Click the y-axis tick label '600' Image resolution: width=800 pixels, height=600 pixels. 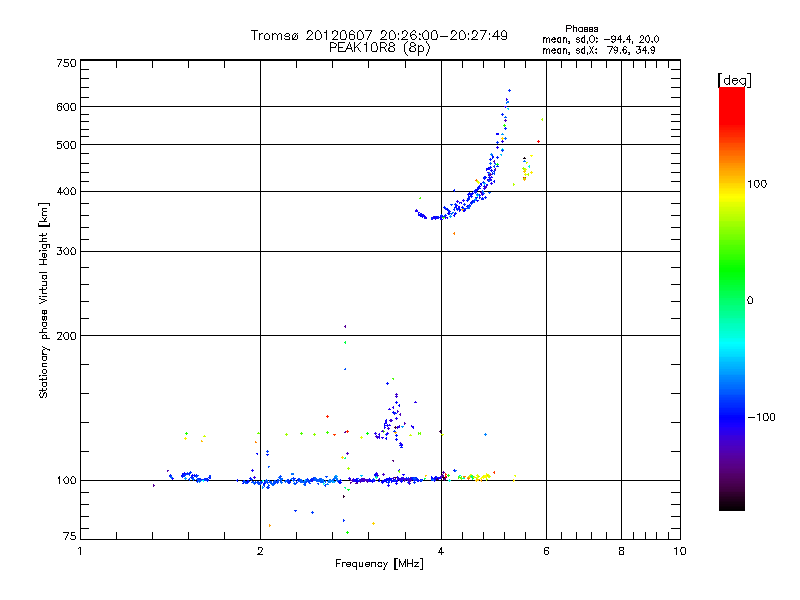pyautogui.click(x=66, y=107)
